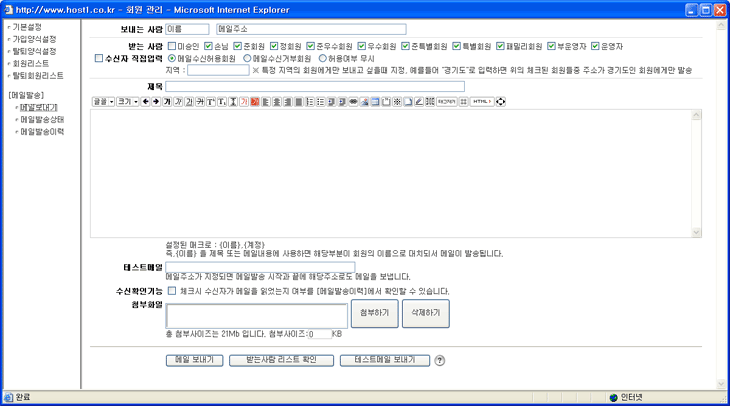Click the numbered list icon
Screen dimensions: 730x406
click(309, 101)
